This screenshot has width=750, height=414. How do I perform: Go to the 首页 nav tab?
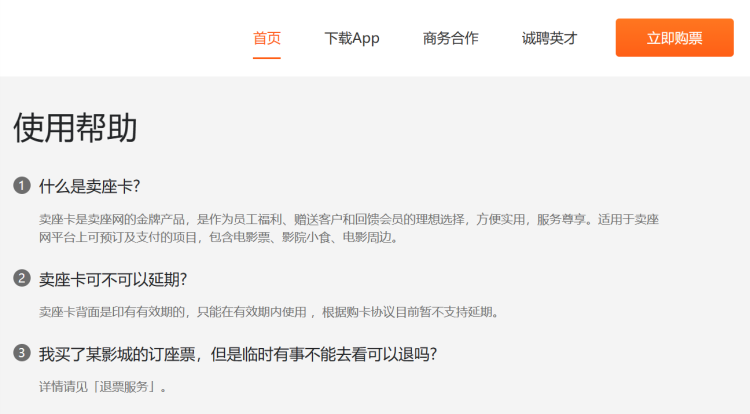[x=267, y=38]
